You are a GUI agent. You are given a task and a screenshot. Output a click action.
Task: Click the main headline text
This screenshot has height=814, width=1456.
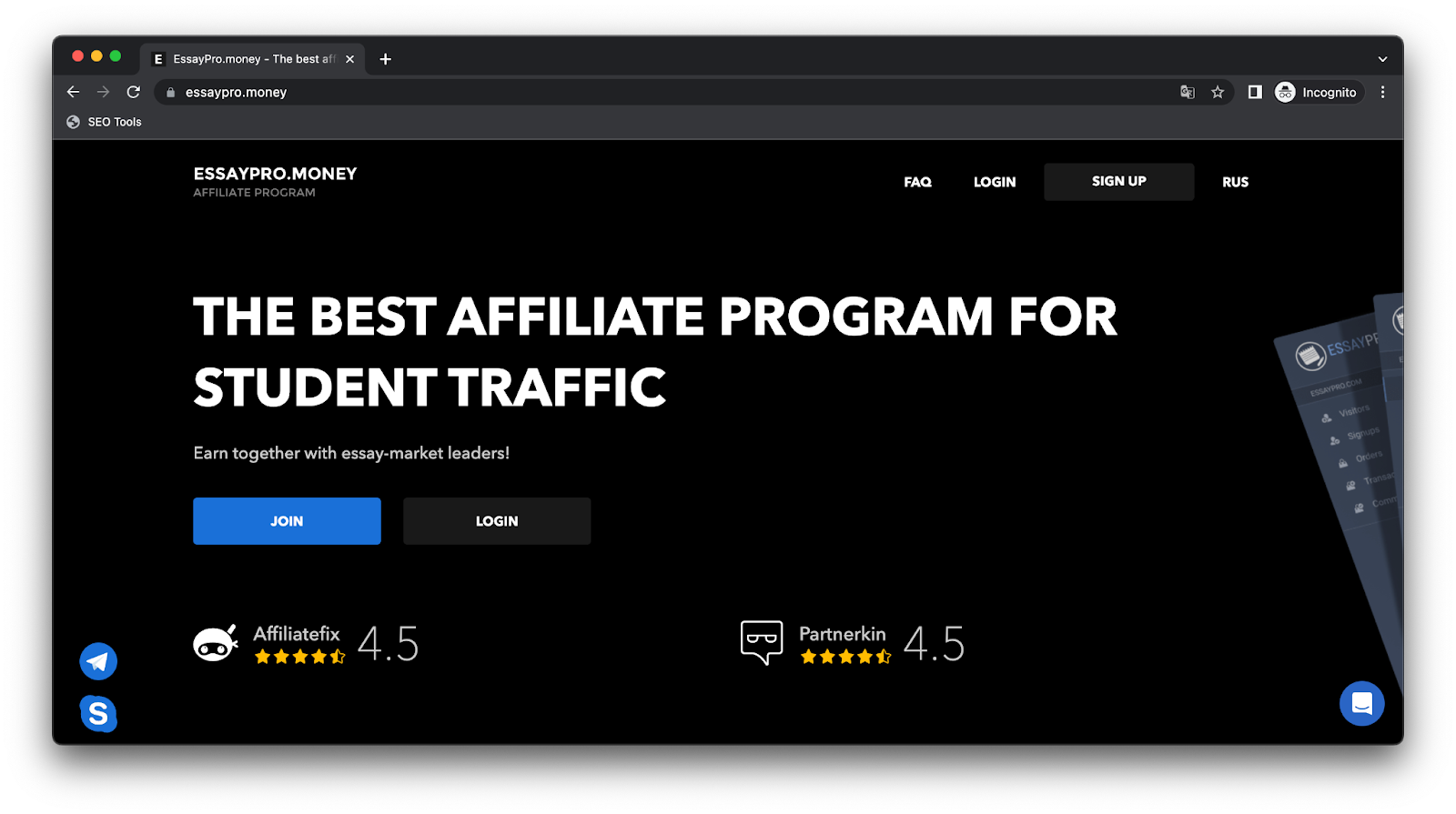pos(655,352)
